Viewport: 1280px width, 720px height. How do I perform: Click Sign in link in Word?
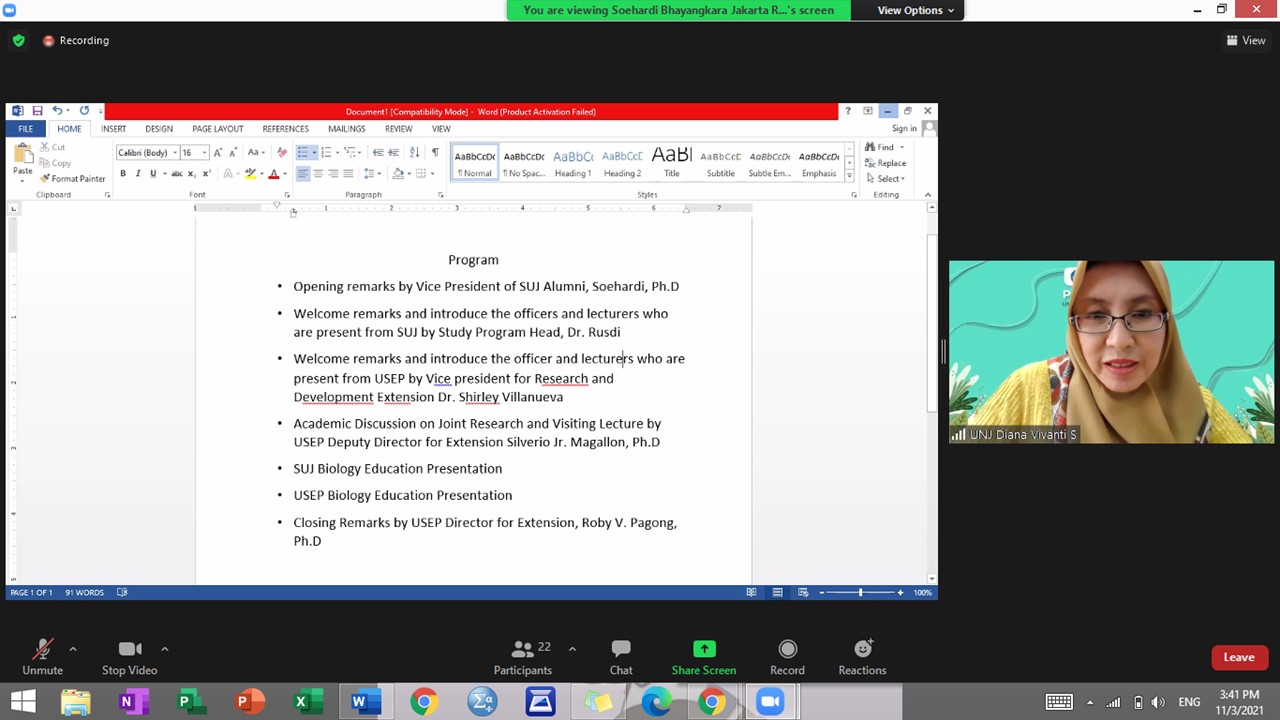click(x=904, y=129)
